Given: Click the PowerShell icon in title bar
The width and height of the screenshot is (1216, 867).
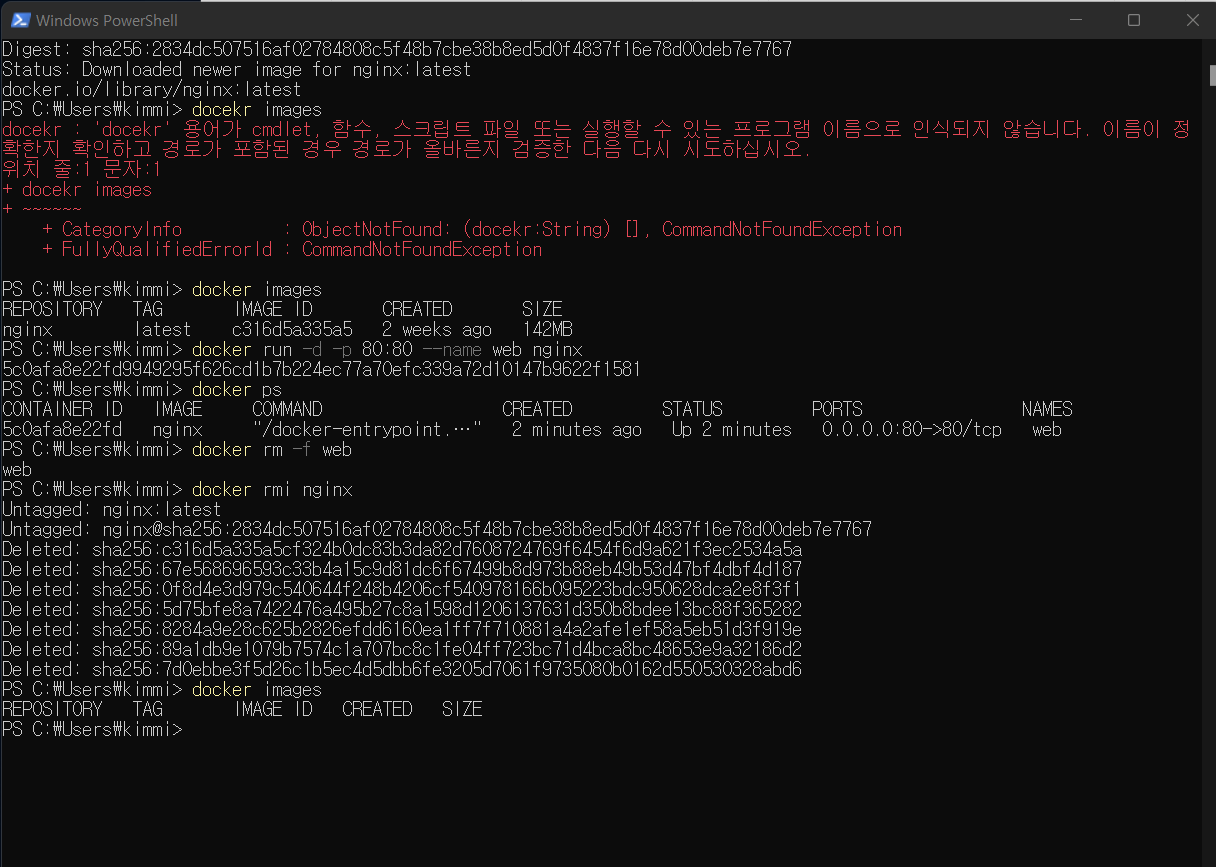Looking at the screenshot, I should pyautogui.click(x=19, y=20).
